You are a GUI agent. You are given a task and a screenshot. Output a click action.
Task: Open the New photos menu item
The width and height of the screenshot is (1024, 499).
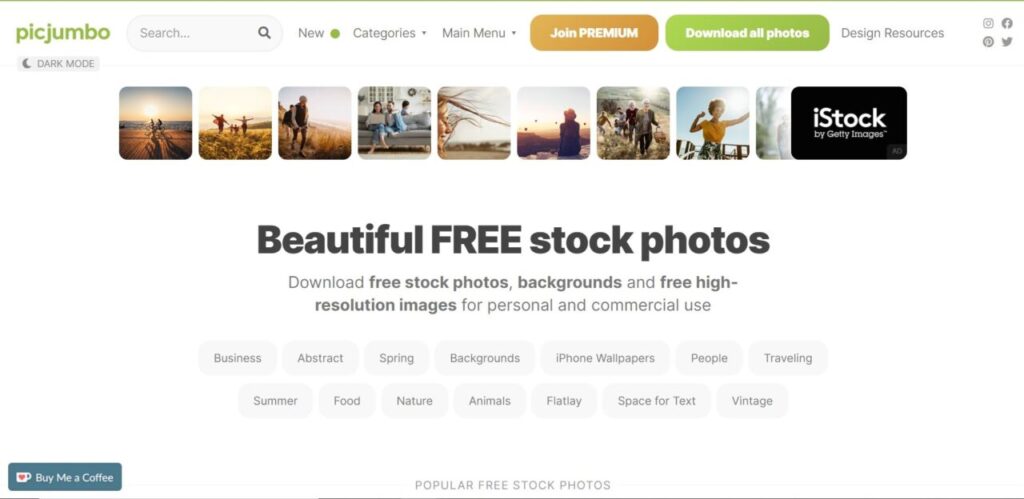pos(319,33)
